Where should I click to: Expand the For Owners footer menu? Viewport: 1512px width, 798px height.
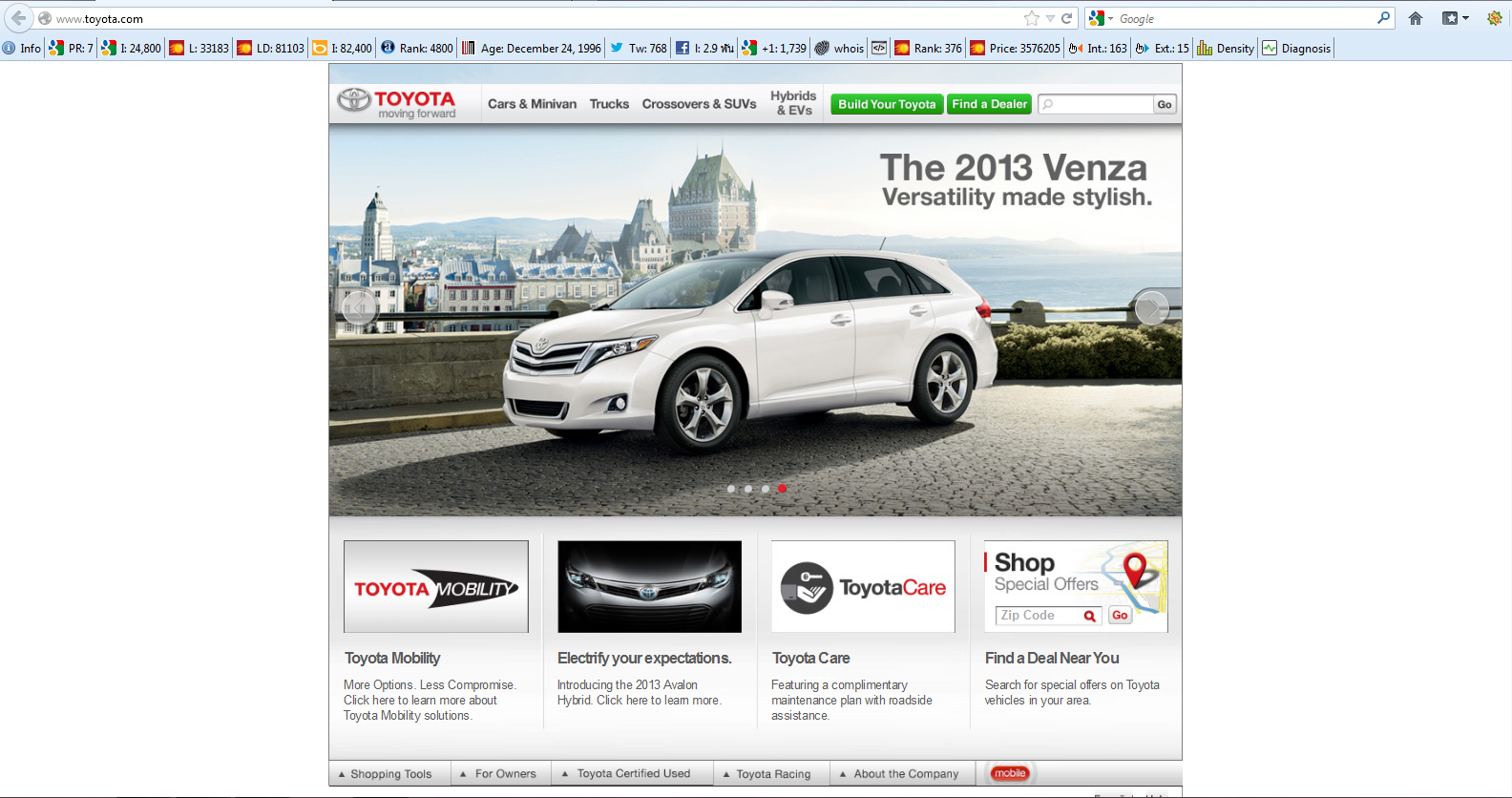tap(498, 774)
